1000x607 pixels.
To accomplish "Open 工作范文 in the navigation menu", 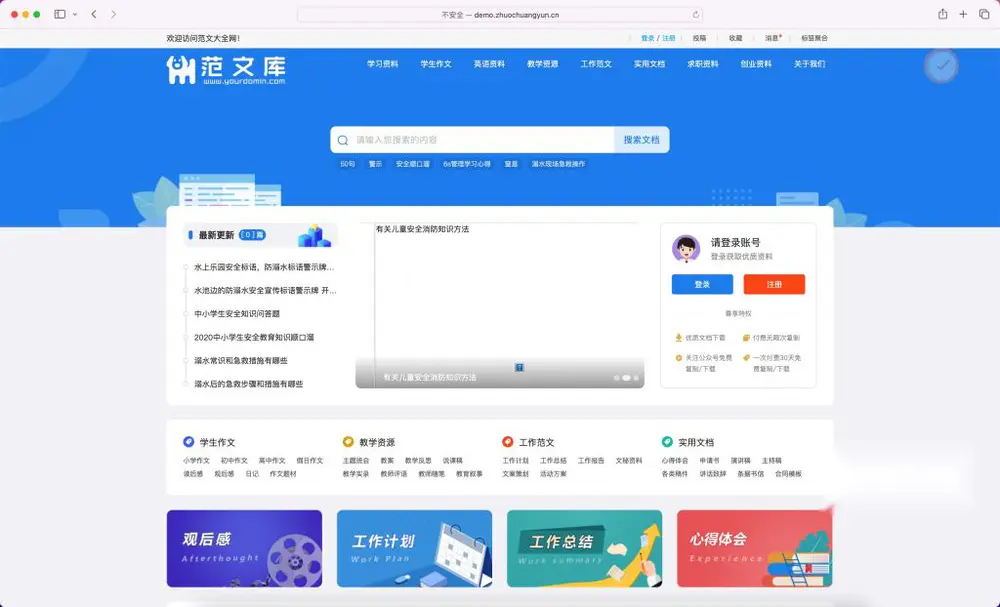I will (596, 64).
